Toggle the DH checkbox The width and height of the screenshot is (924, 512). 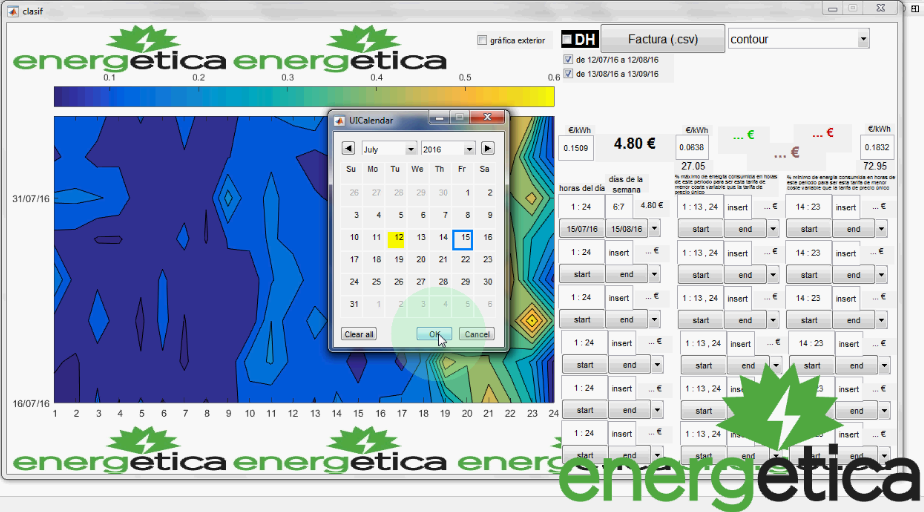click(567, 39)
